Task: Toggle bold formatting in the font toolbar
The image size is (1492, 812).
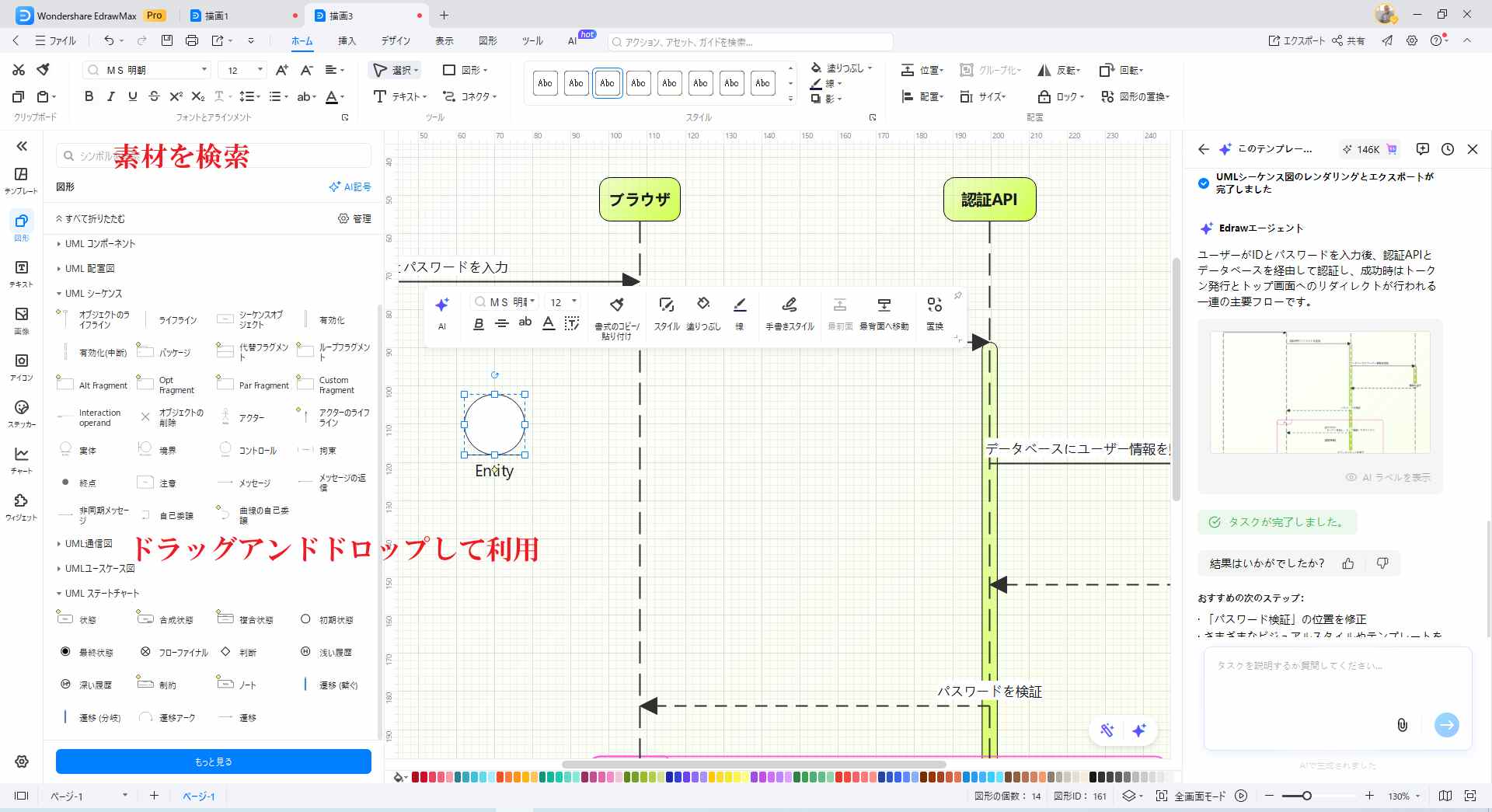Action: click(x=89, y=96)
